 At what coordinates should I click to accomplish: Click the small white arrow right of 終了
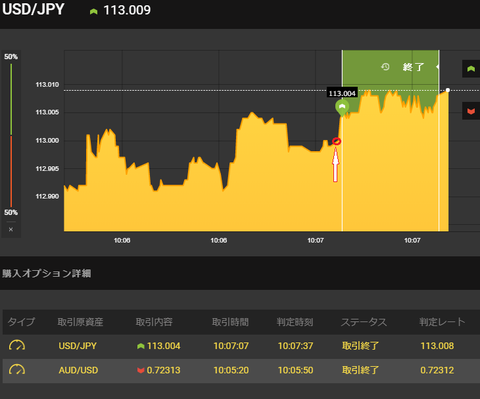coord(437,67)
